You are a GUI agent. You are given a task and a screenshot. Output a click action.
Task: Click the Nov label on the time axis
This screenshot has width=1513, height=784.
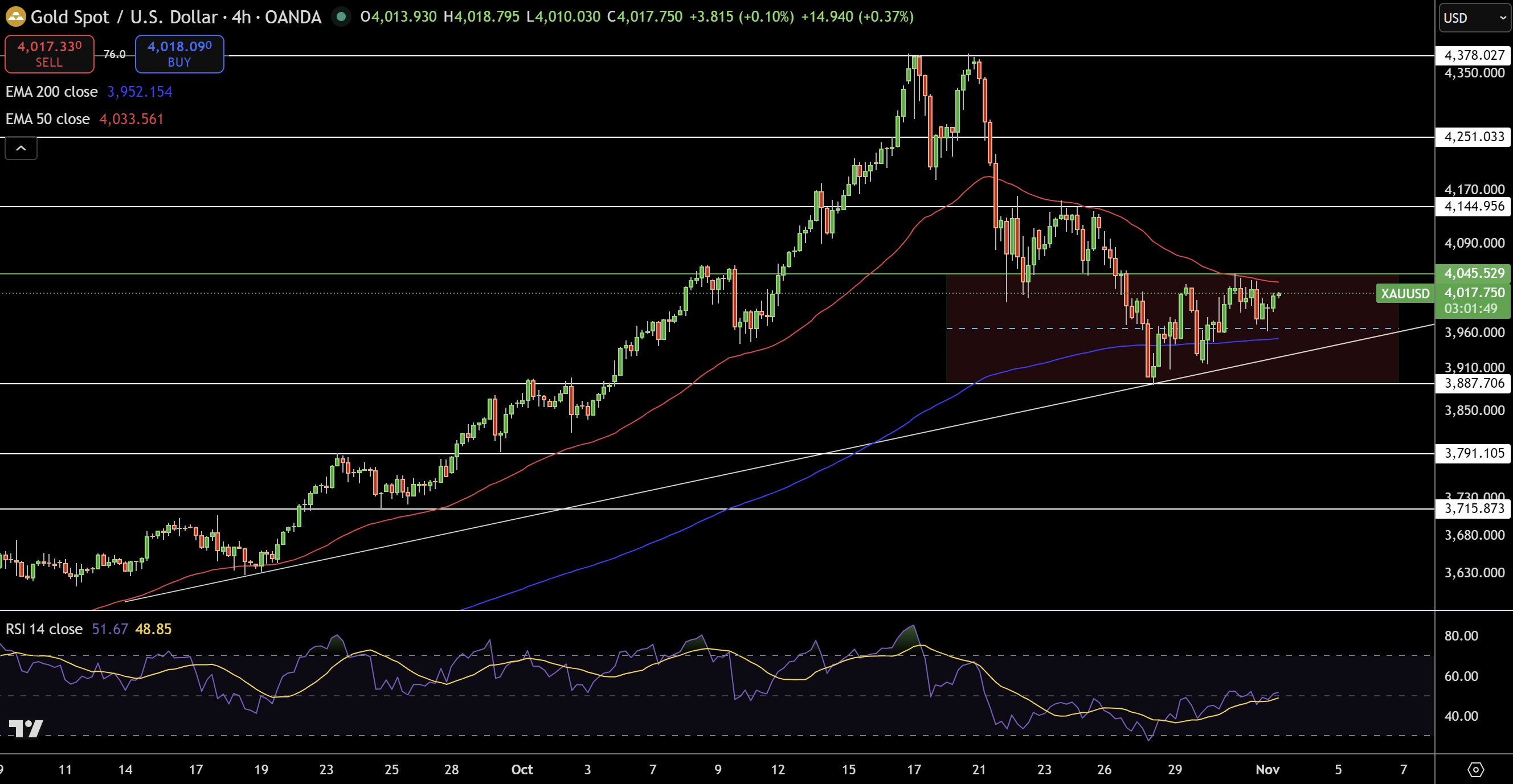tap(1268, 770)
